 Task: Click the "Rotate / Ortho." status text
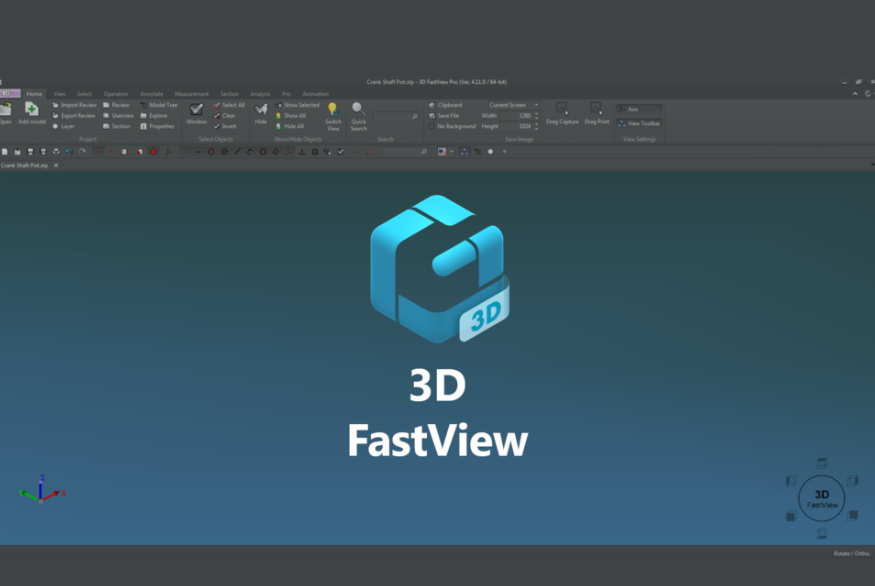tap(852, 554)
